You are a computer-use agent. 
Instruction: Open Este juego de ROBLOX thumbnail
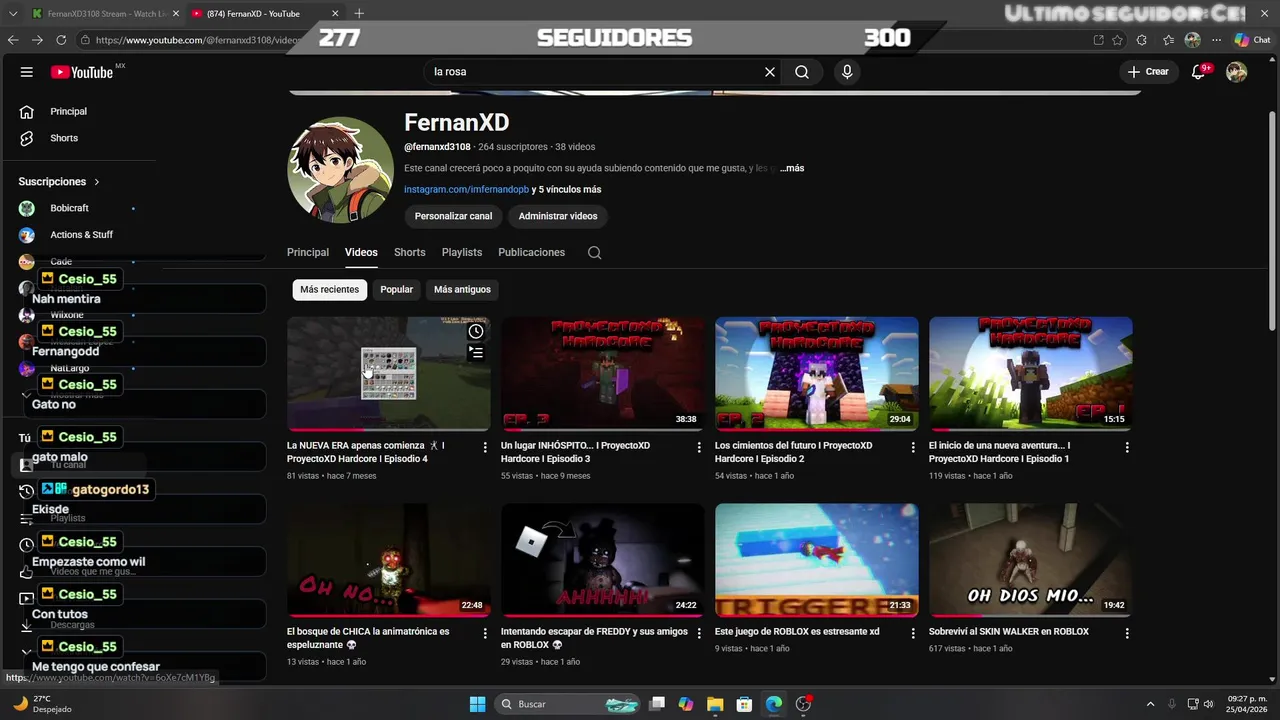(x=817, y=560)
